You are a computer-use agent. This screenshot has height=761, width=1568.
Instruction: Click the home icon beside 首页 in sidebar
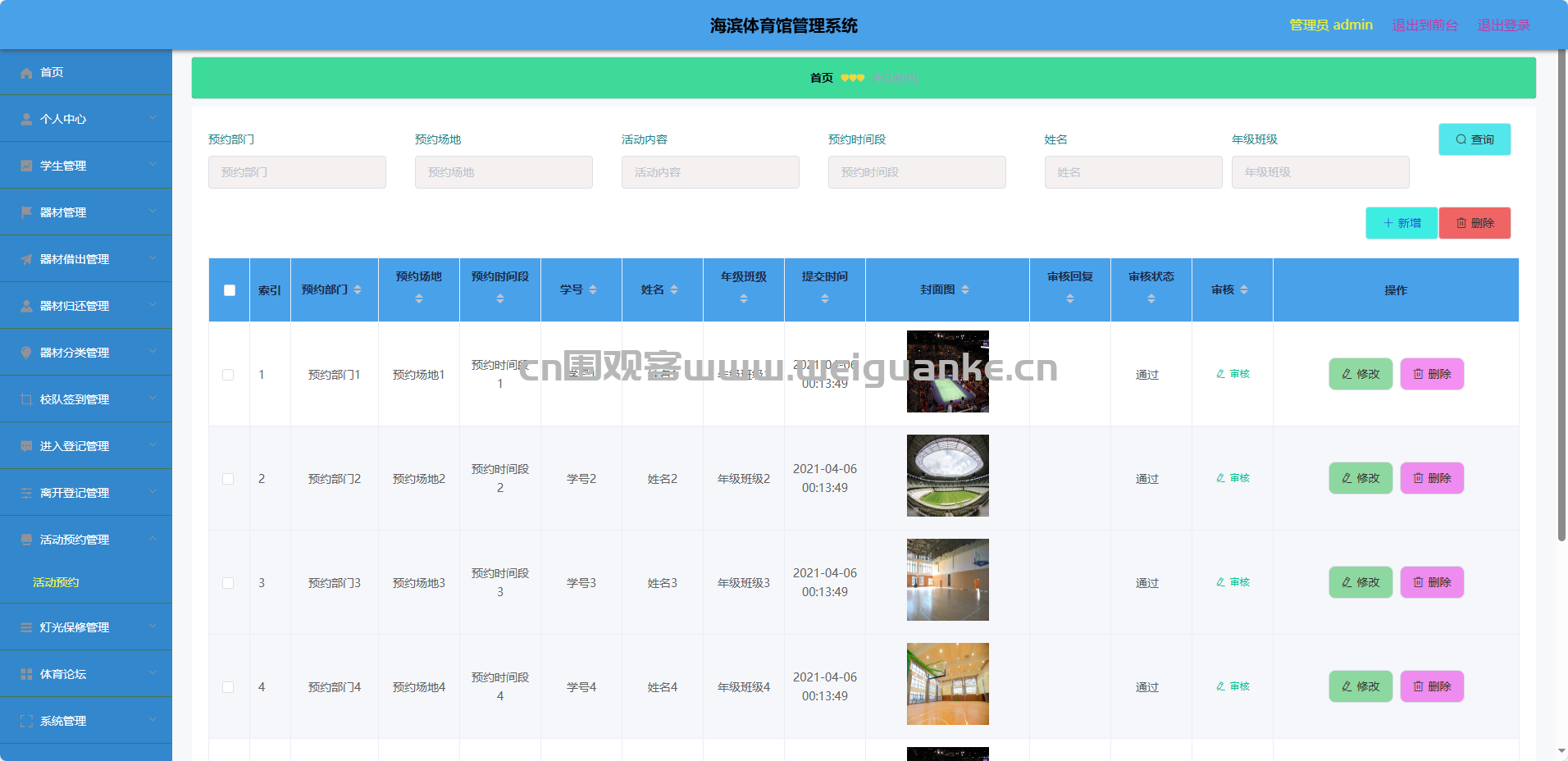pos(26,73)
